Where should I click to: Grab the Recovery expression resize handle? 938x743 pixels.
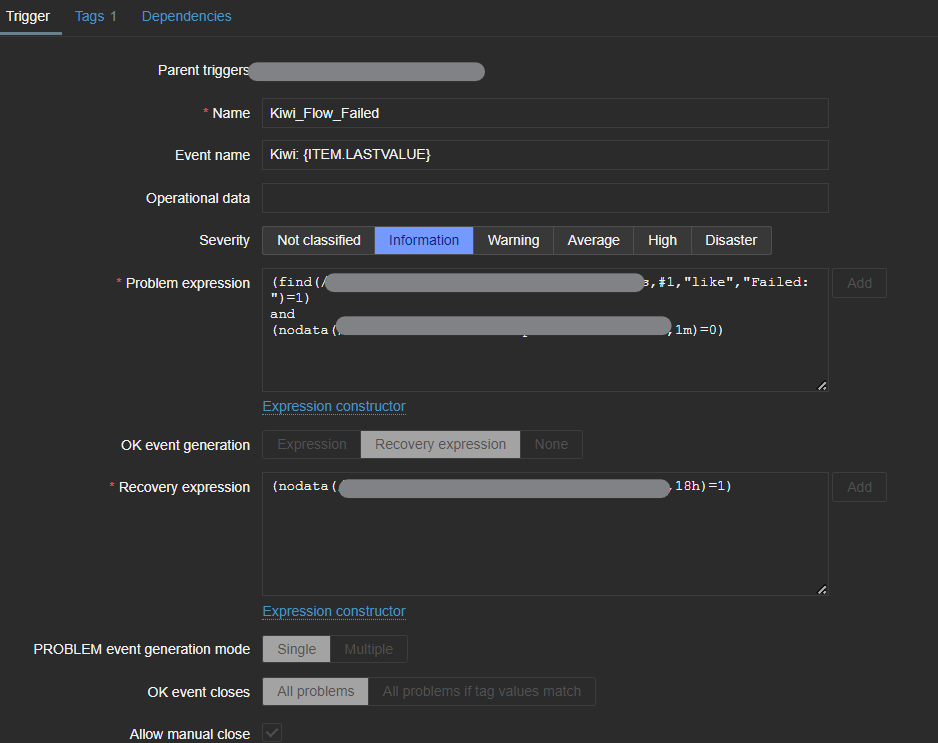(822, 590)
